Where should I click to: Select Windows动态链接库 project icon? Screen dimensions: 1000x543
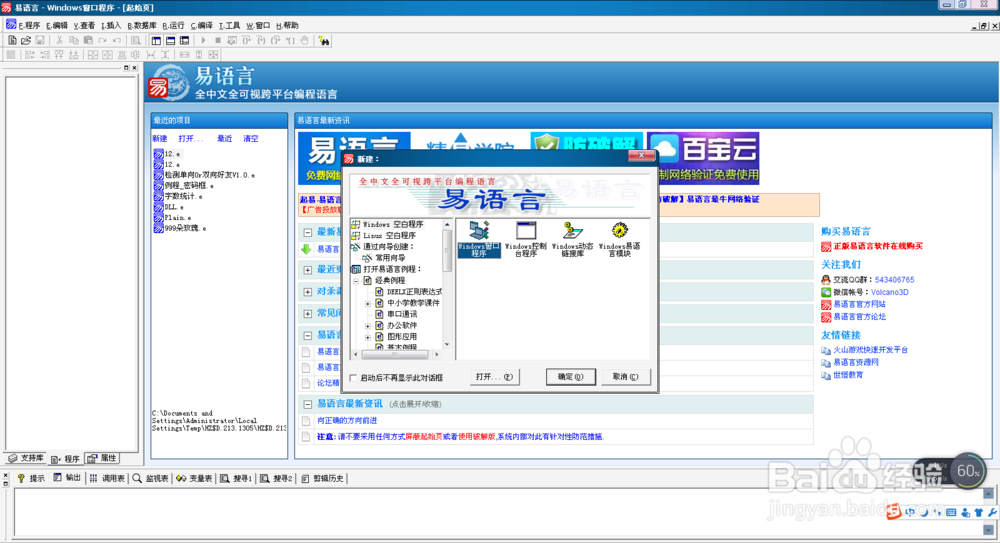pos(572,239)
